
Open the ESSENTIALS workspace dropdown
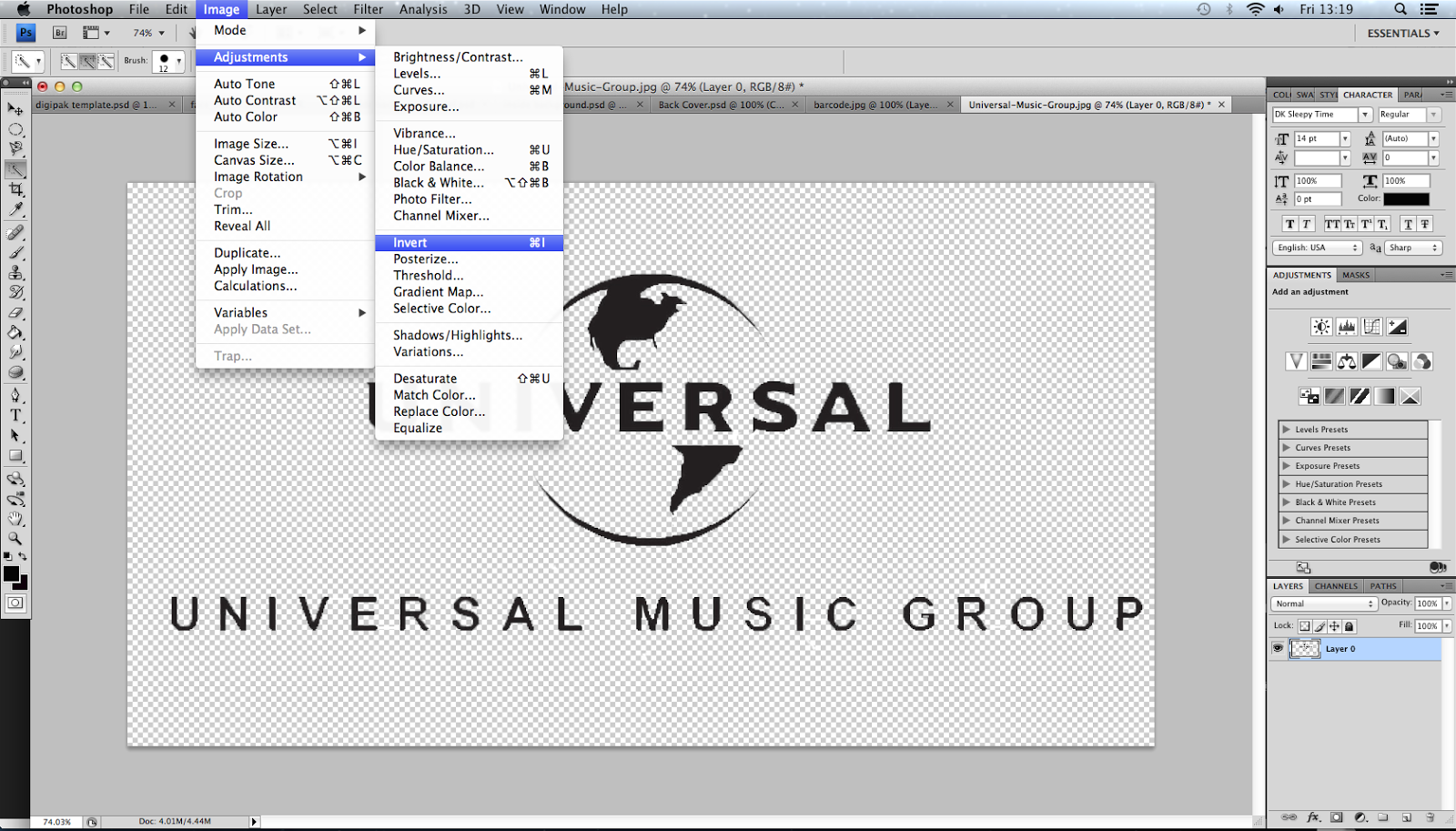[1403, 33]
